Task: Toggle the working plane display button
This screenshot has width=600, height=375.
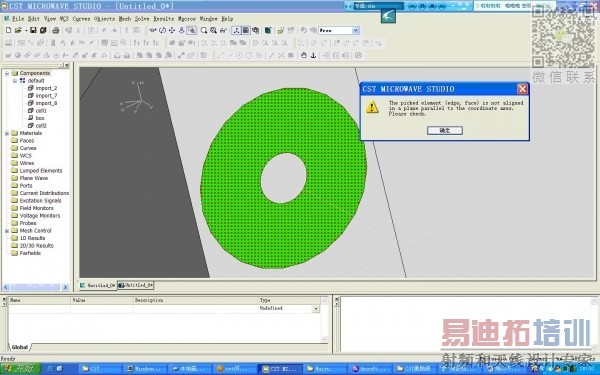Action: tap(246, 30)
